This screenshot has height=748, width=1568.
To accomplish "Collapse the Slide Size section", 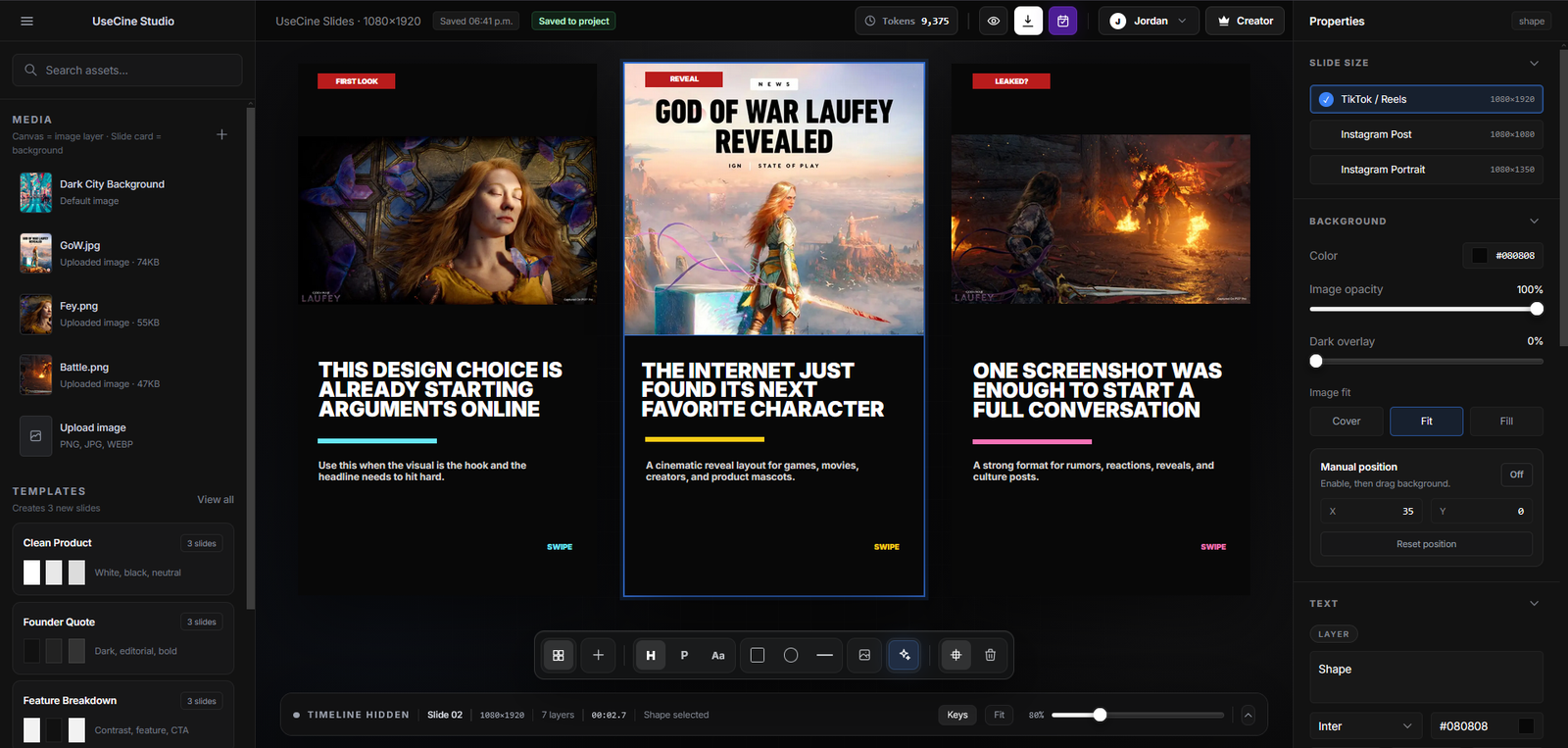I will (1534, 63).
